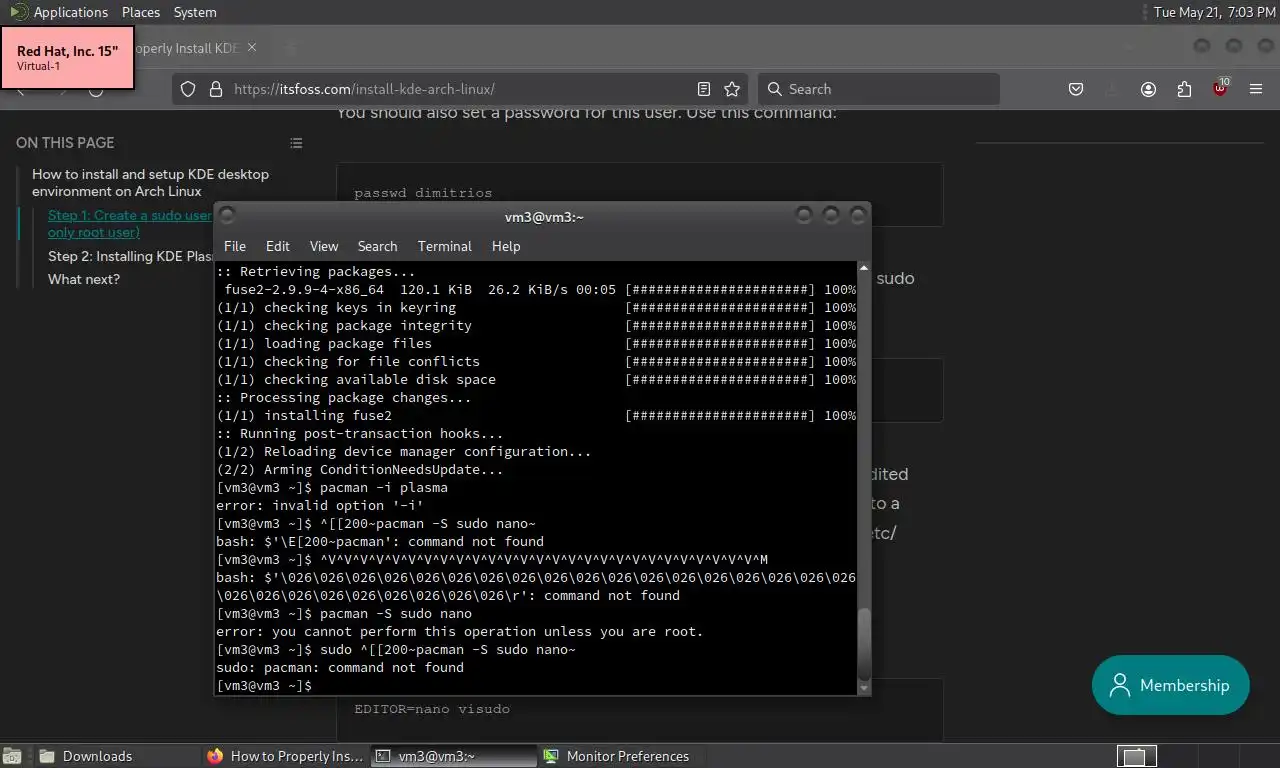Follow the 'What next?' sidebar link
The width and height of the screenshot is (1280, 768).
[x=84, y=279]
